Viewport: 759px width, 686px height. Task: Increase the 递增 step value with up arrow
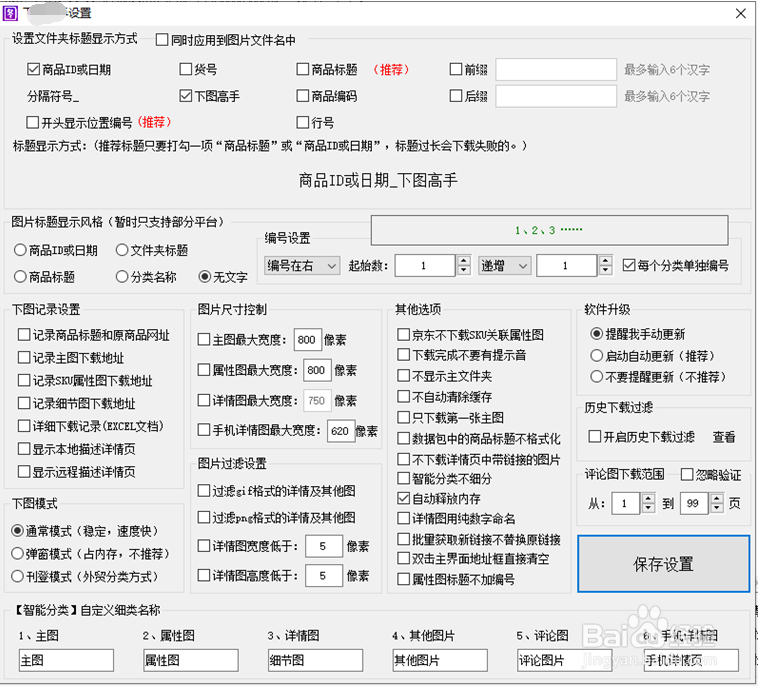point(605,260)
